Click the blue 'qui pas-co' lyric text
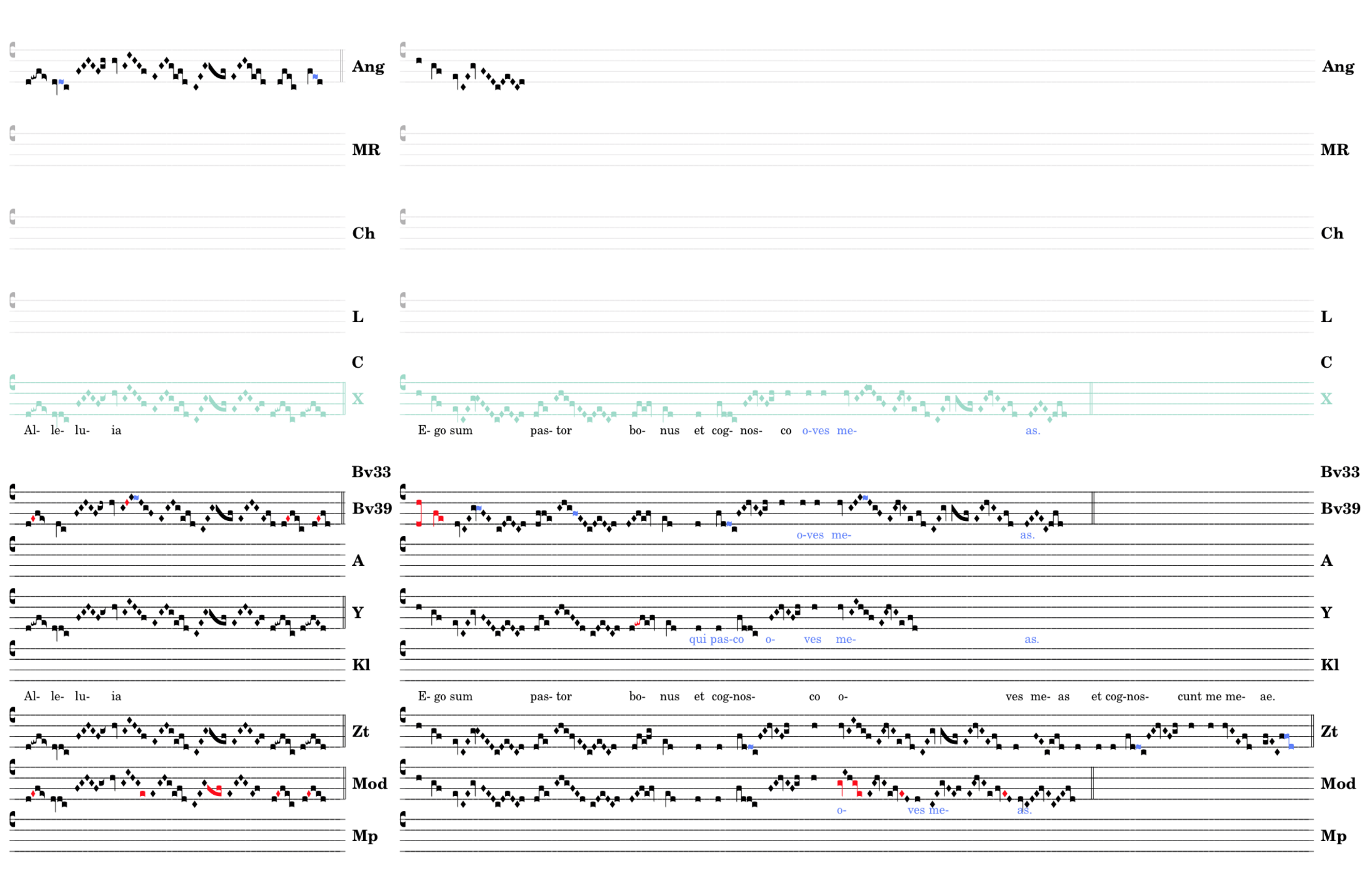This screenshot has width=1372, height=873. pos(716,640)
